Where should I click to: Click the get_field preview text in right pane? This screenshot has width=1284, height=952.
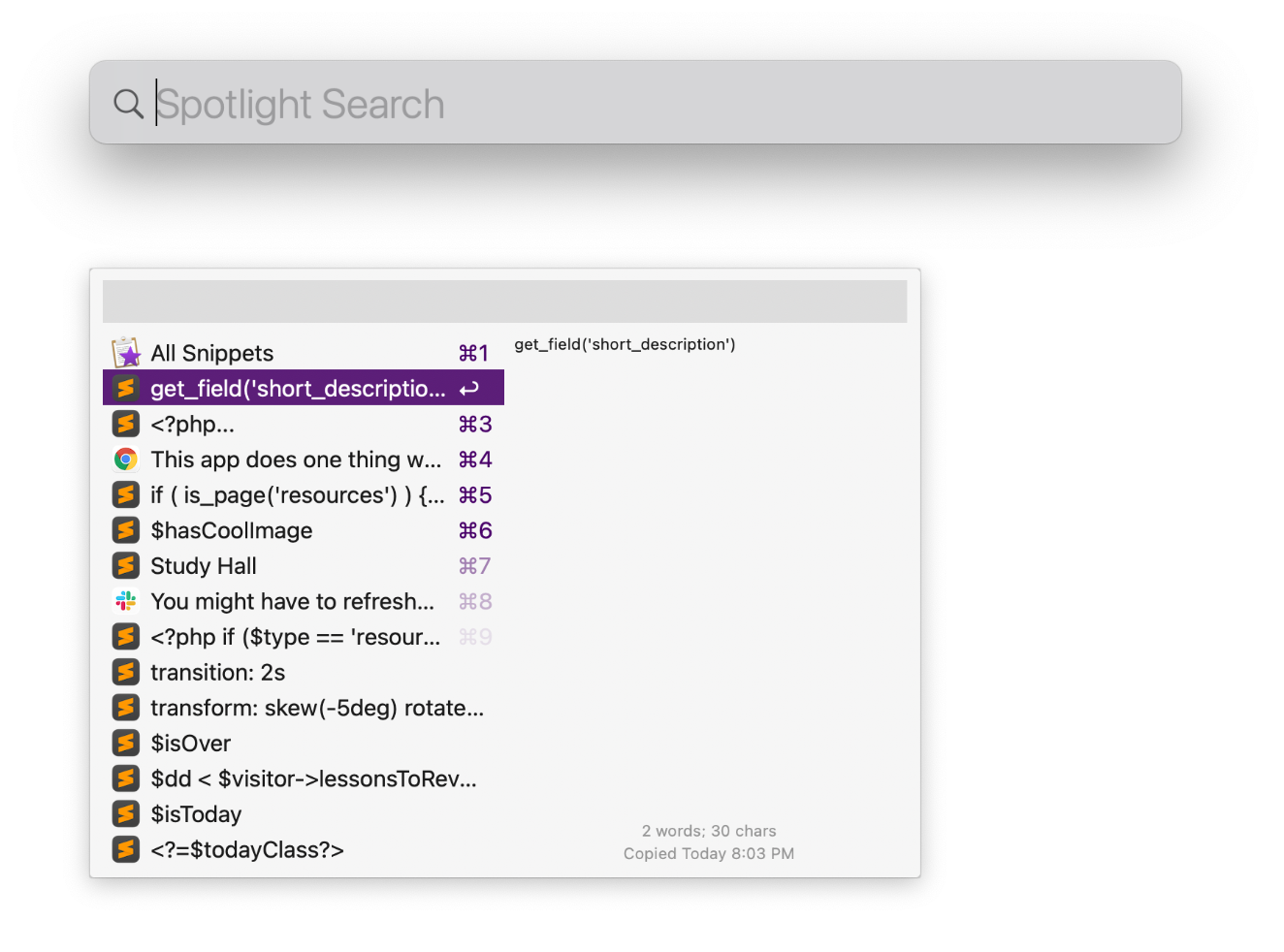[625, 344]
